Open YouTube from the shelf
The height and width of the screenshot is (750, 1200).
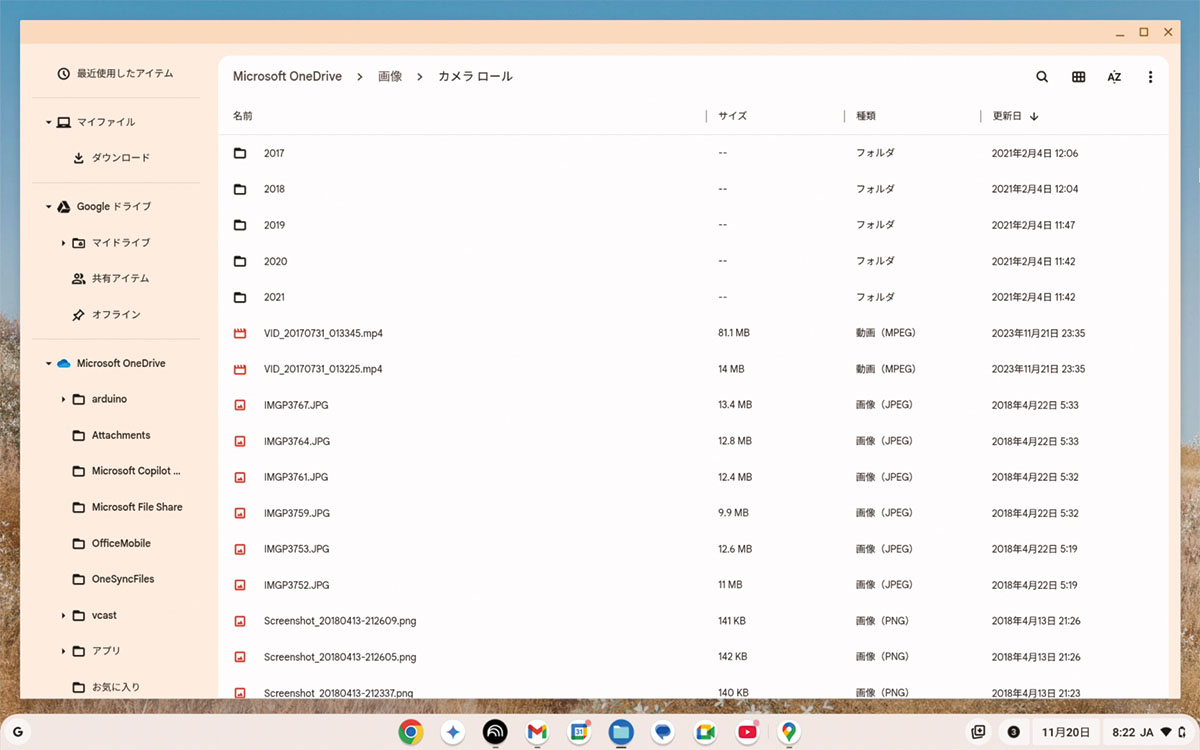click(747, 732)
